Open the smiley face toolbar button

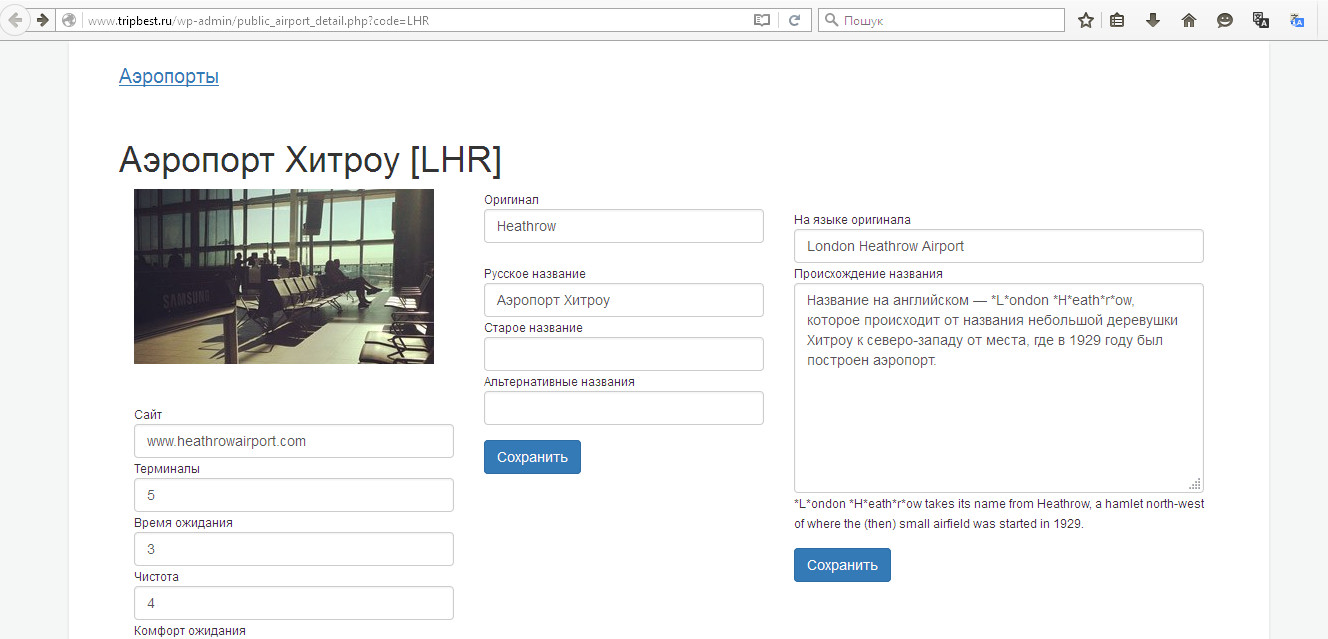(x=1225, y=20)
